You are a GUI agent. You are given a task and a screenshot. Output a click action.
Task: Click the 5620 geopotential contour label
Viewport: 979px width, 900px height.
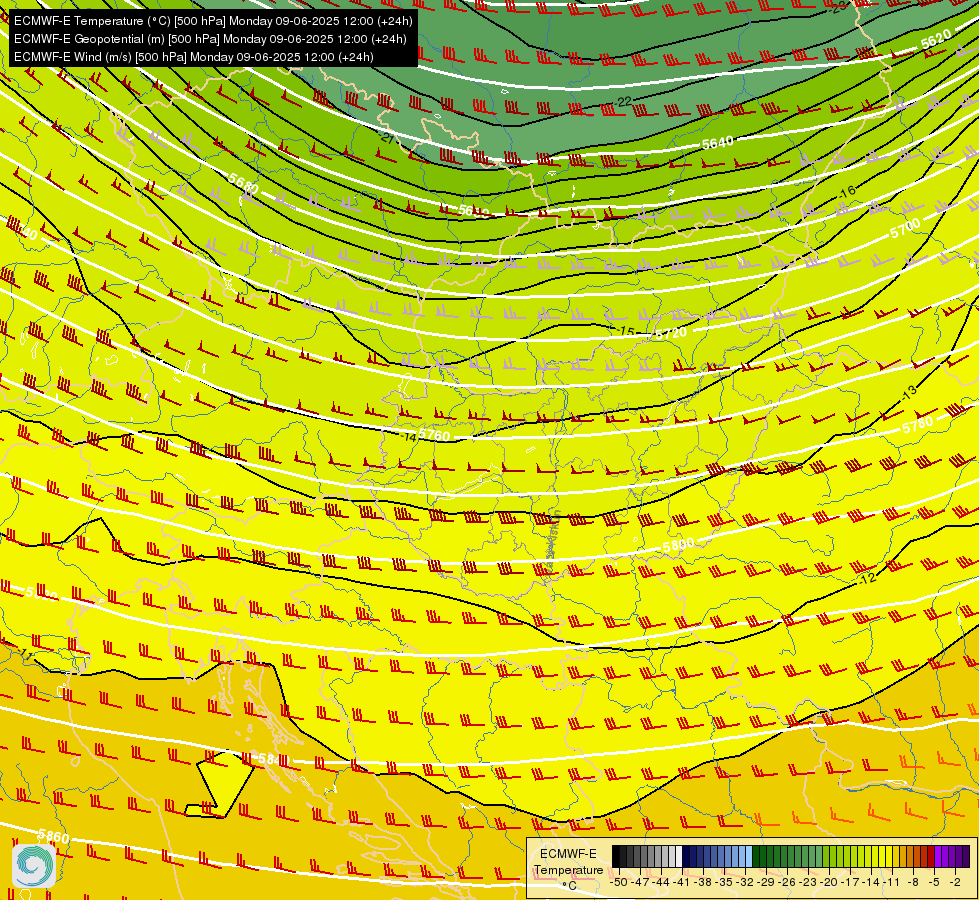pos(936,40)
